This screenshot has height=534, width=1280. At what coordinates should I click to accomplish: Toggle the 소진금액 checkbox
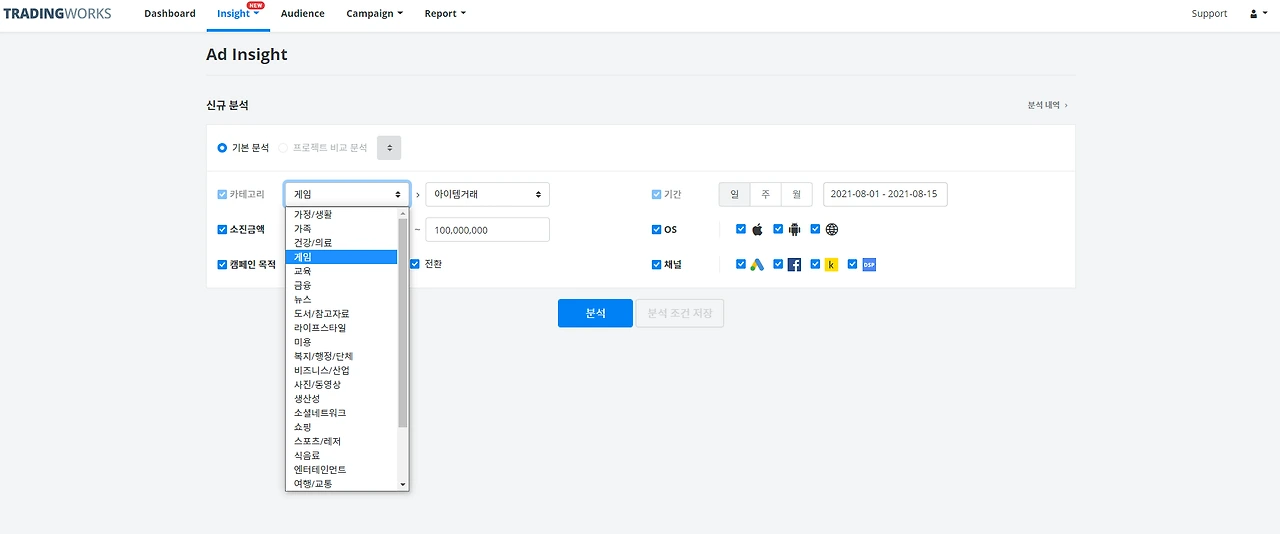pyautogui.click(x=222, y=229)
